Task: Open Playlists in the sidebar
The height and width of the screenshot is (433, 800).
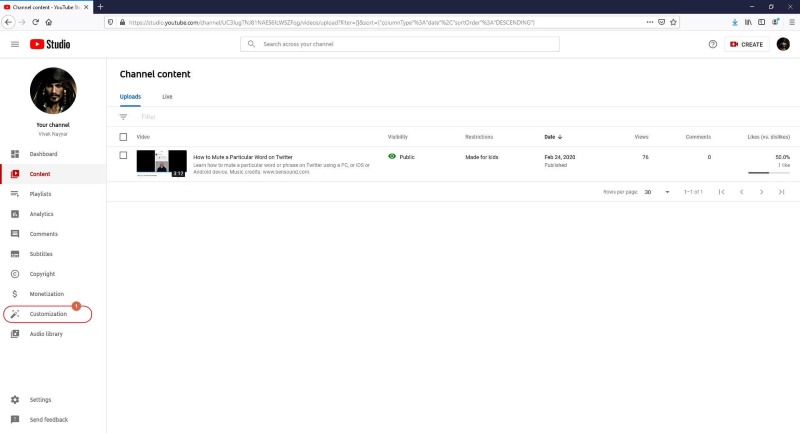Action: 53,194
